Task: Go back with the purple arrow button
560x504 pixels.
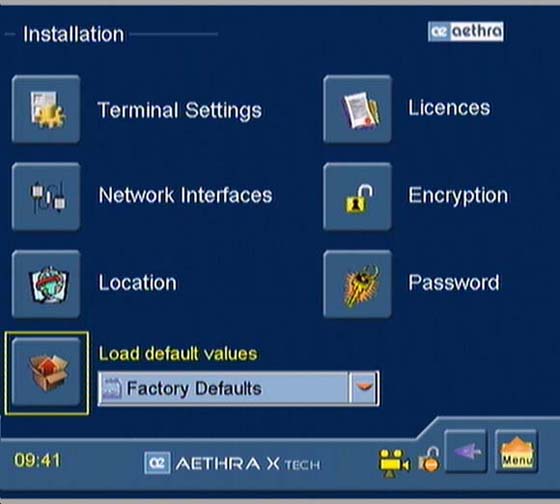Action: [x=466, y=451]
